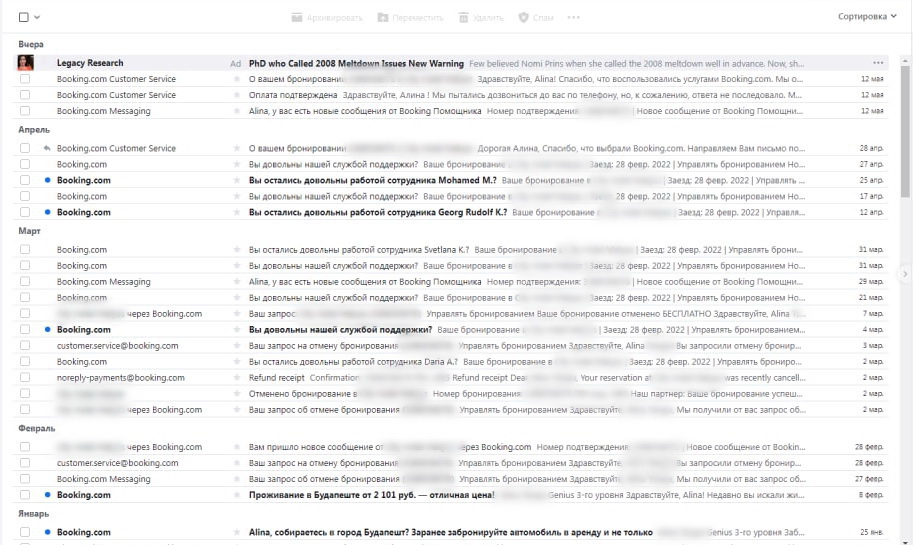913x545 pixels.
Task: Toggle unread dot on Georg Rudolf K. email
Action: tap(47, 212)
